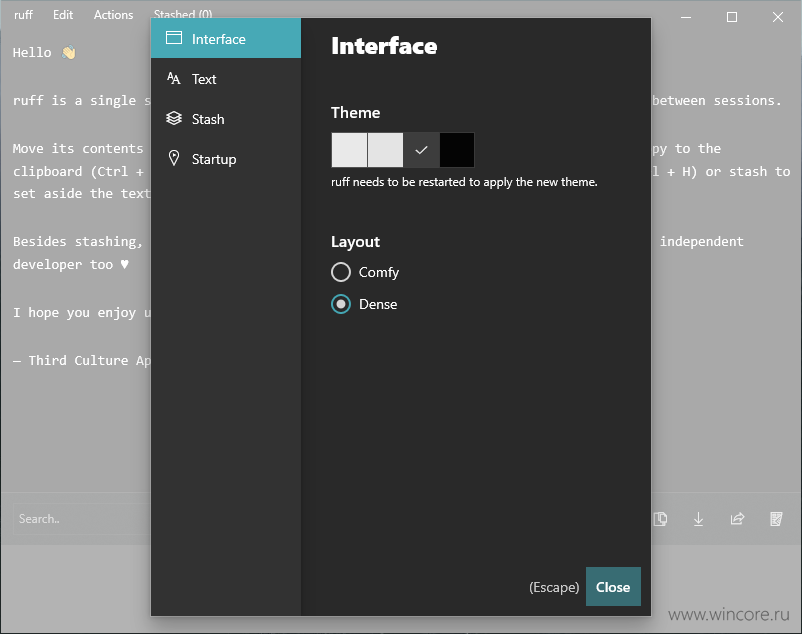
Task: Open the Interface settings section
Action: tap(226, 39)
